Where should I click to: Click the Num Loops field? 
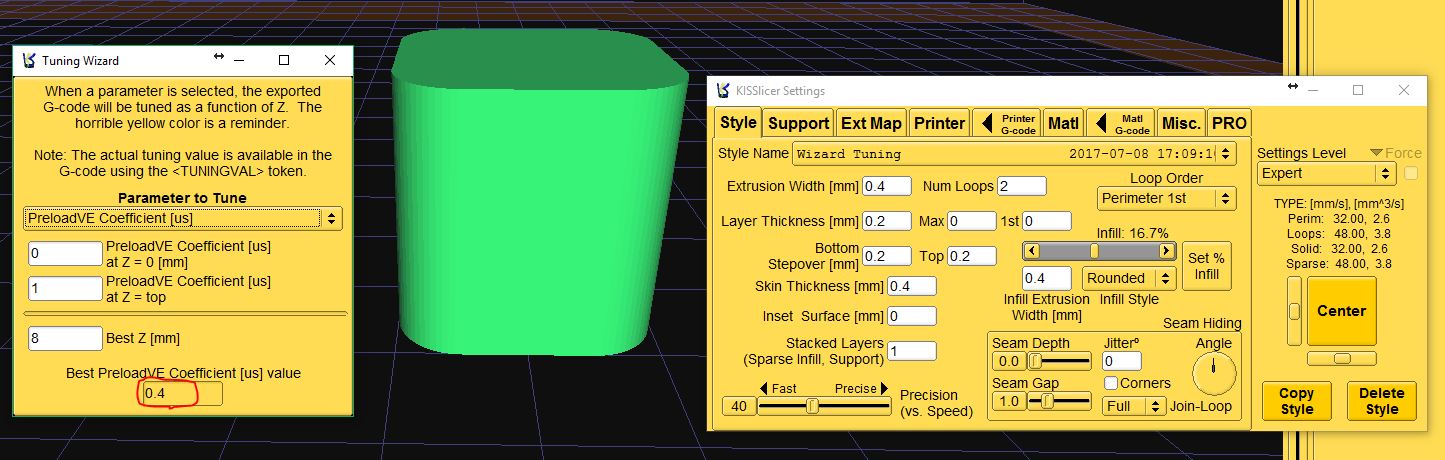coord(1021,186)
